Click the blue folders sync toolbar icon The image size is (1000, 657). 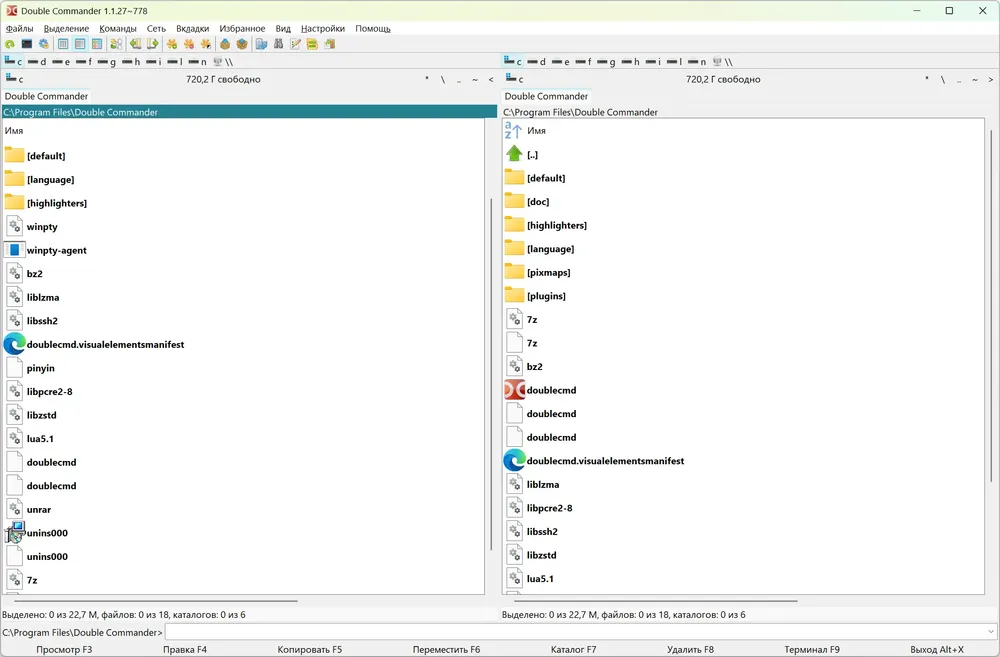pyautogui.click(x=261, y=44)
